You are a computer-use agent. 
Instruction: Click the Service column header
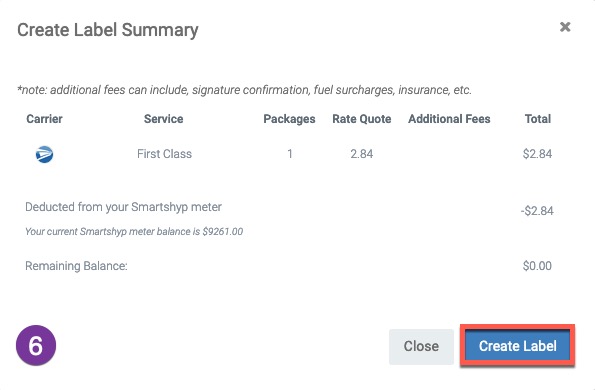(x=164, y=119)
